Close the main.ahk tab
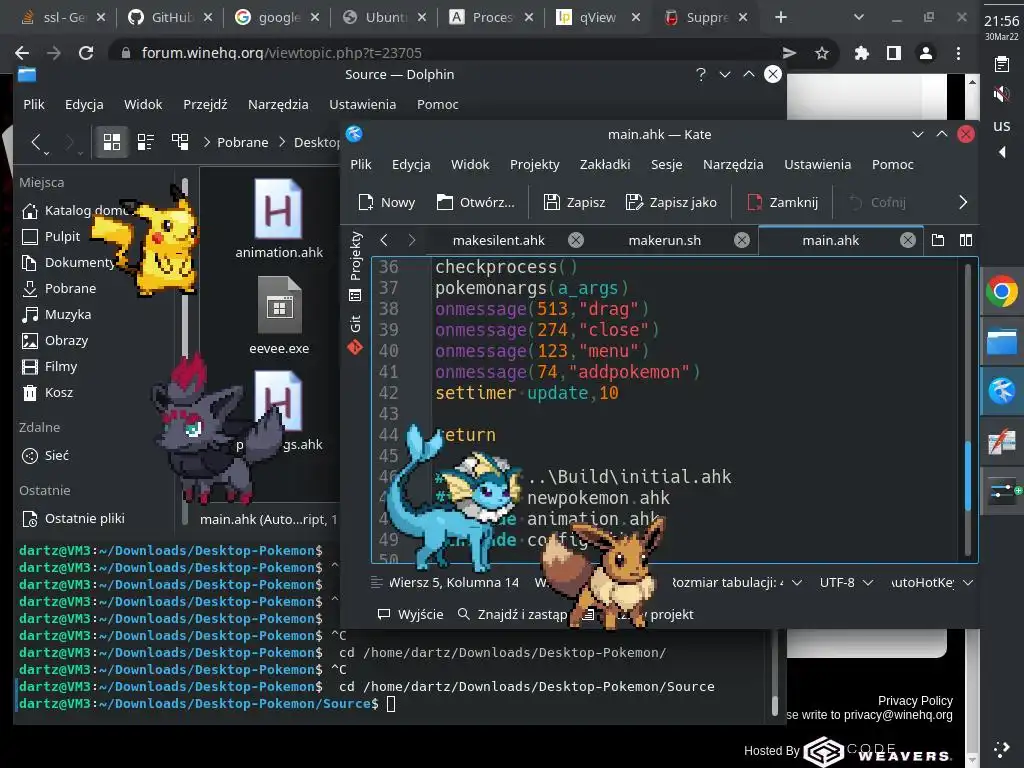The width and height of the screenshot is (1024, 768). [908, 240]
